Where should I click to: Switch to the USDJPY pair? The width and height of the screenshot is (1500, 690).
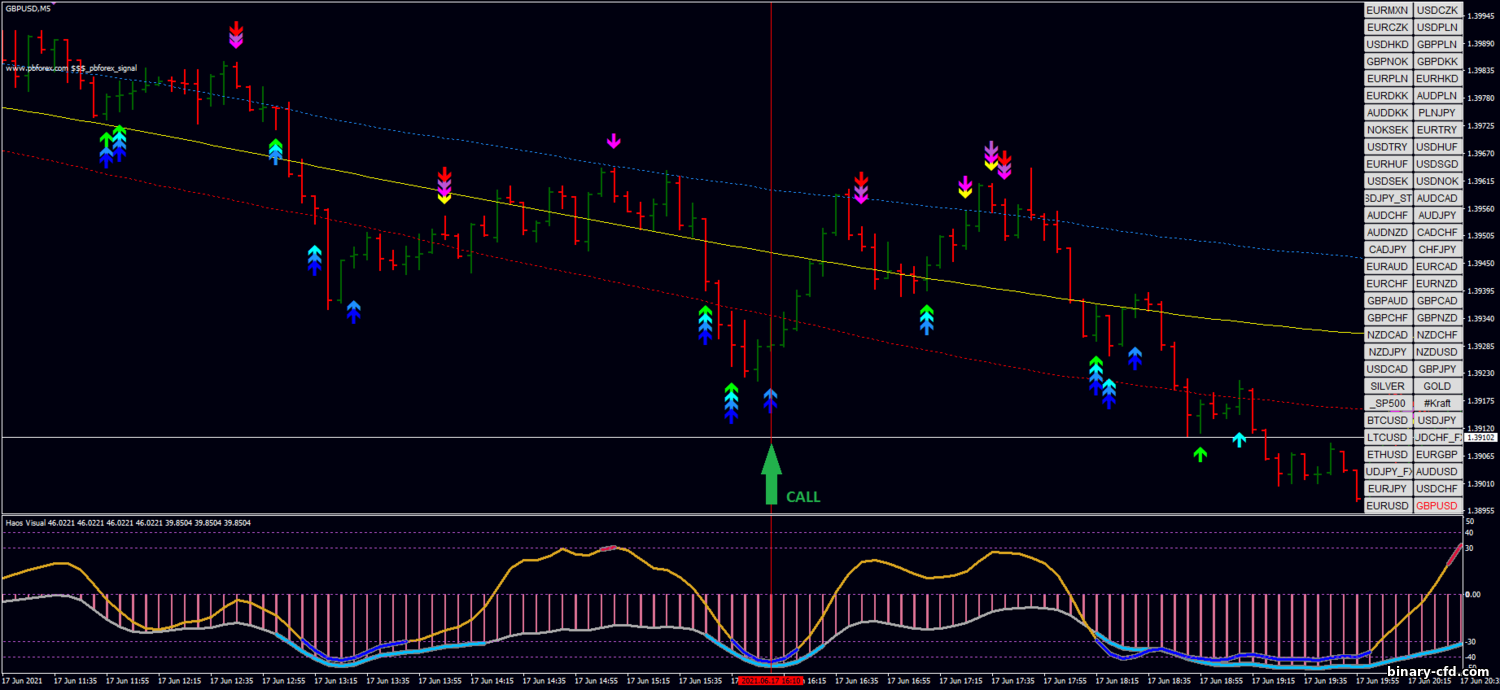[x=1437, y=420]
